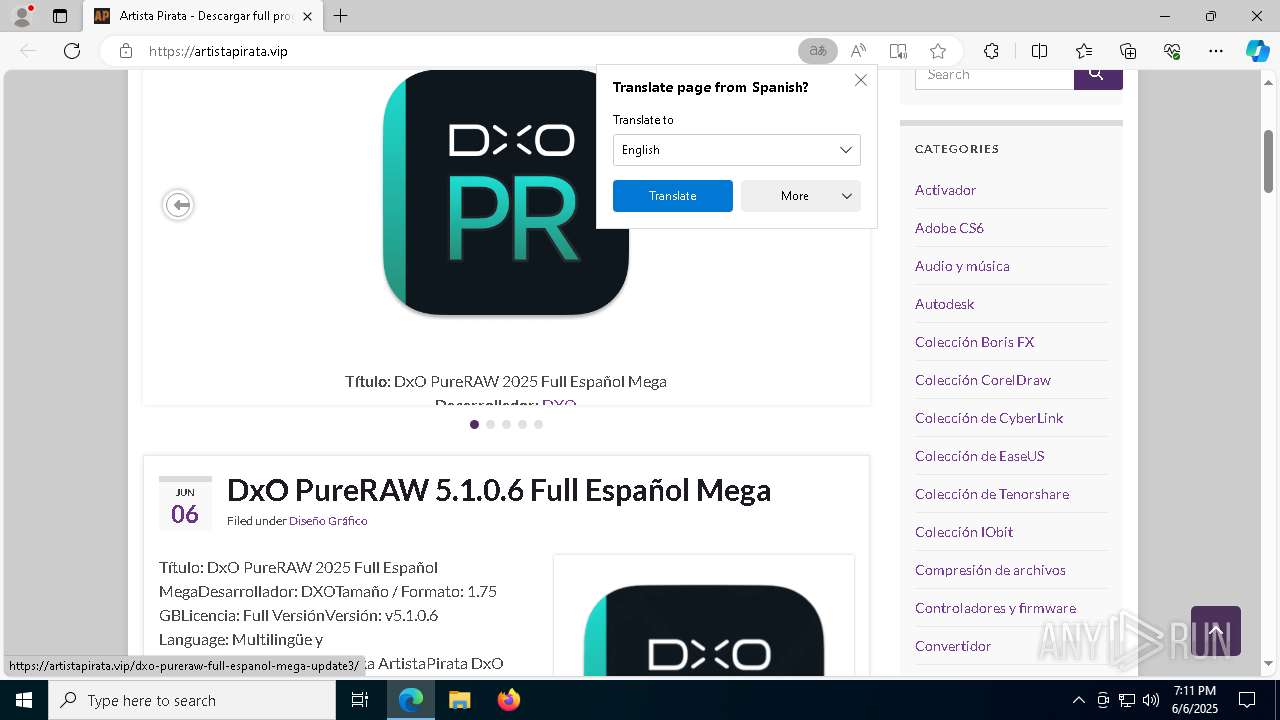
Task: Open the Adobe CS6 category
Action: click(949, 228)
